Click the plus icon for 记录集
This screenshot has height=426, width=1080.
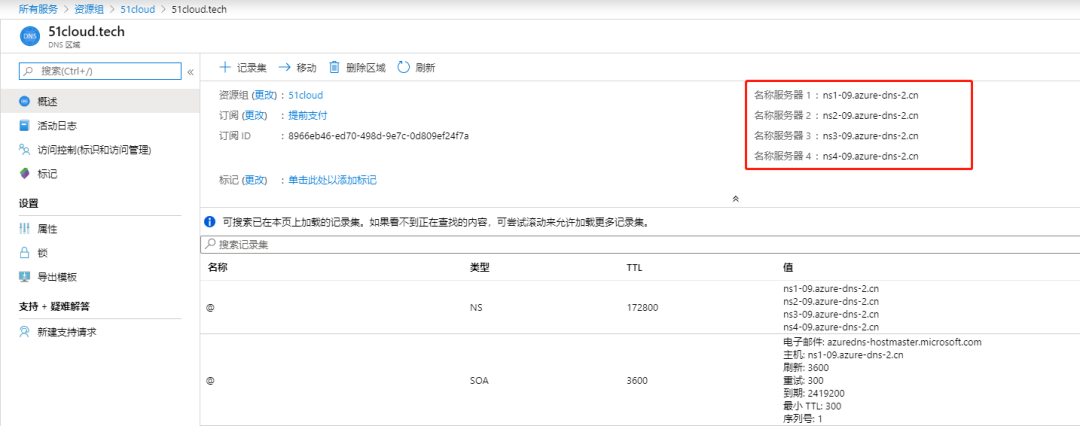click(225, 67)
